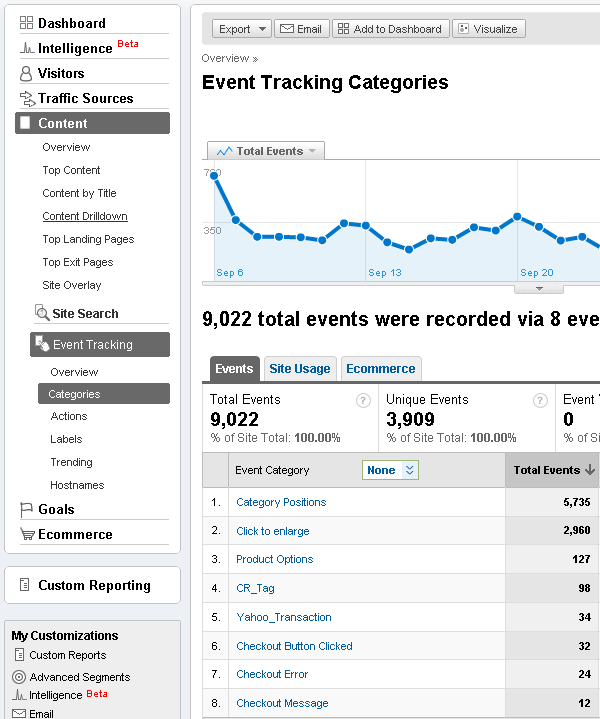Click the Site Search magnifier icon
Image resolution: width=600 pixels, height=719 pixels.
point(41,313)
